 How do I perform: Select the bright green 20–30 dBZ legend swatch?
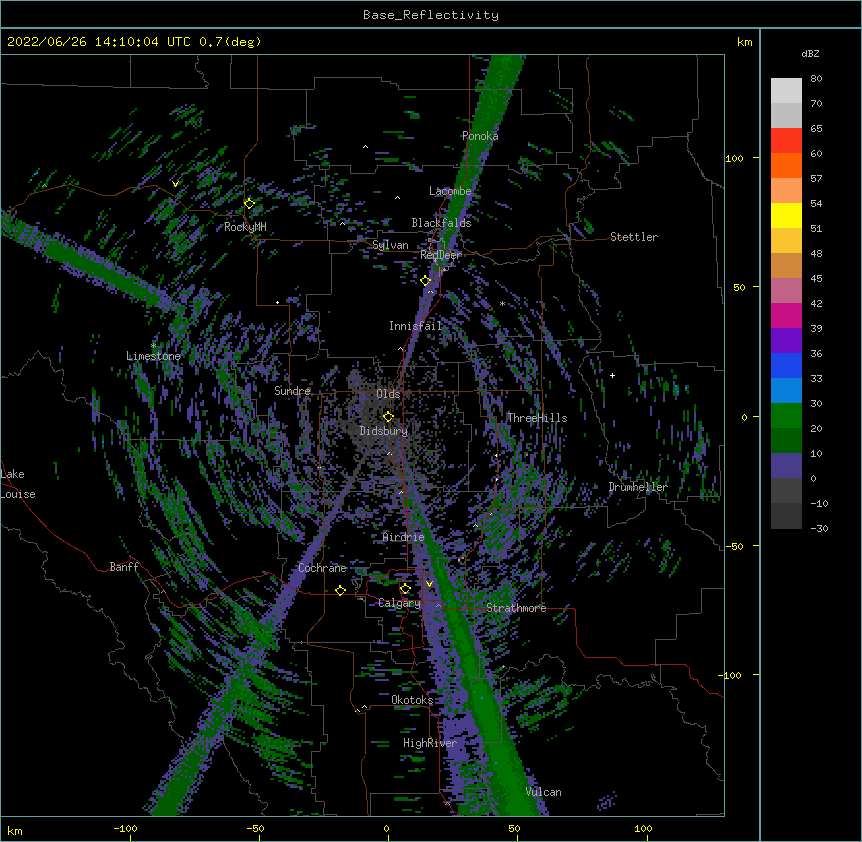pos(786,416)
